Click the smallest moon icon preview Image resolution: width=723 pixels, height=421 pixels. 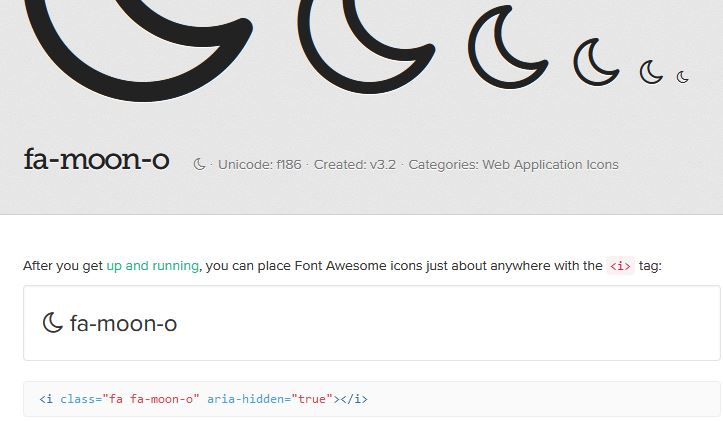[x=682, y=77]
